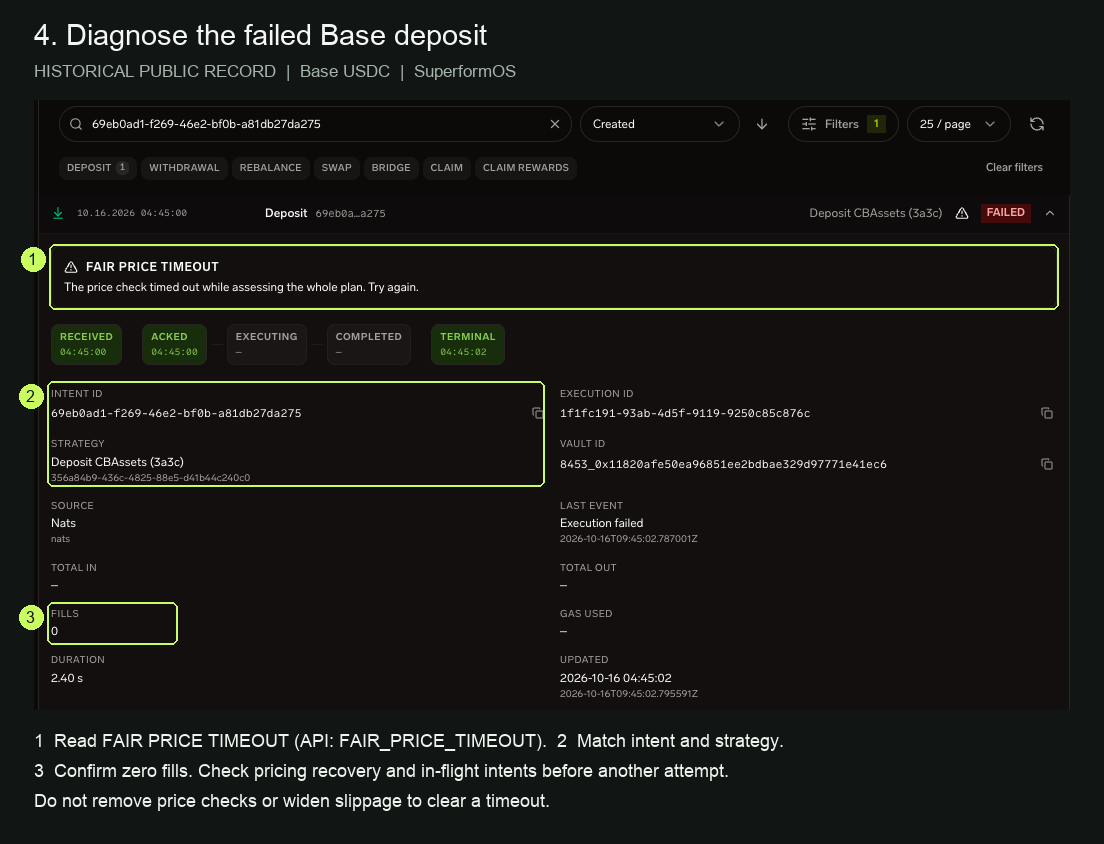The image size is (1104, 844).
Task: Copy the Vault ID value
Action: pos(1047,464)
